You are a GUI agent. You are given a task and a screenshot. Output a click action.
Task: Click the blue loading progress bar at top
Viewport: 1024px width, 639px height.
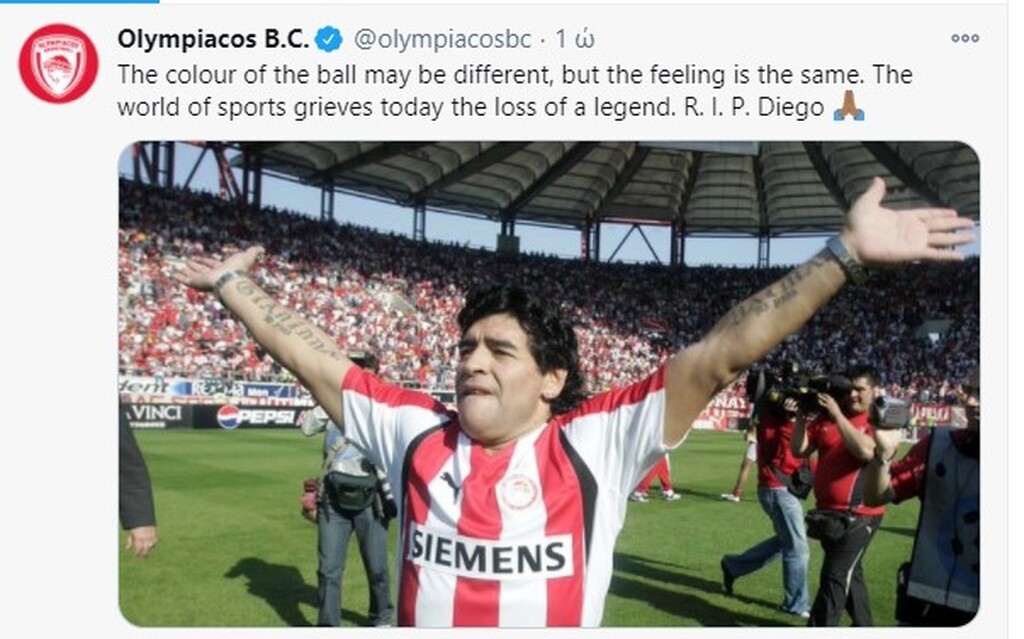pos(79,1)
